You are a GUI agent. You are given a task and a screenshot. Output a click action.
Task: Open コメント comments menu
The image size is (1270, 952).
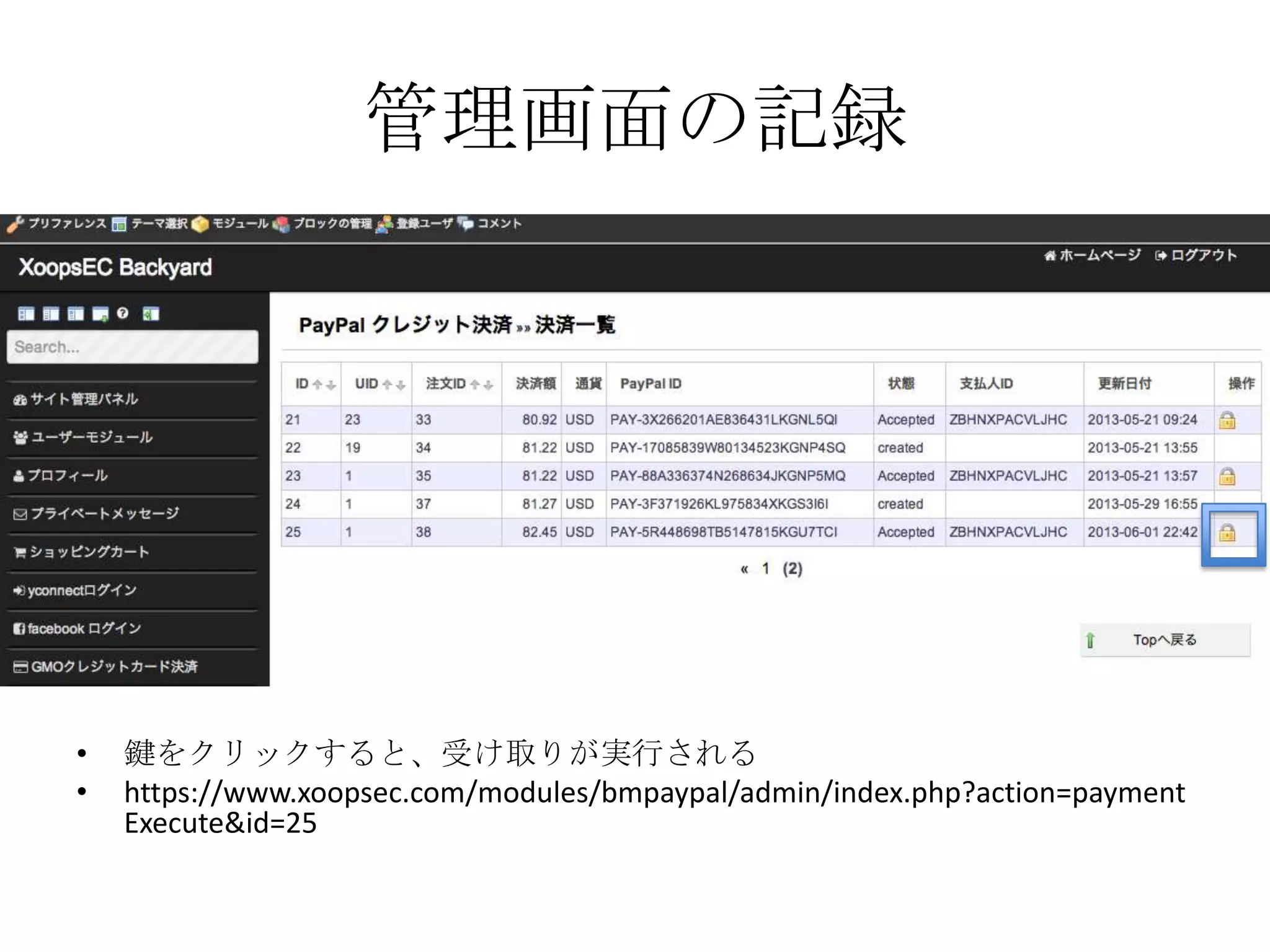tap(489, 224)
